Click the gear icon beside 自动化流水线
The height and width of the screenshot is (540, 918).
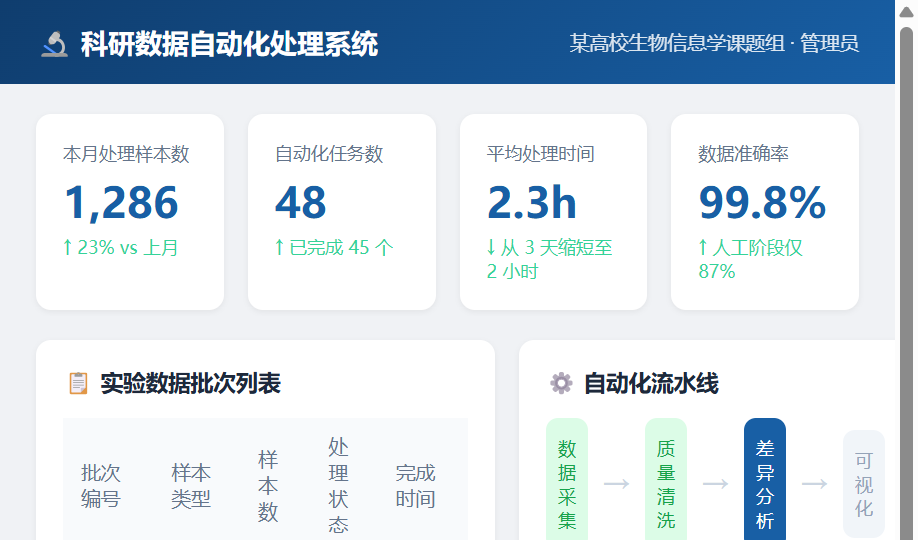click(x=561, y=384)
